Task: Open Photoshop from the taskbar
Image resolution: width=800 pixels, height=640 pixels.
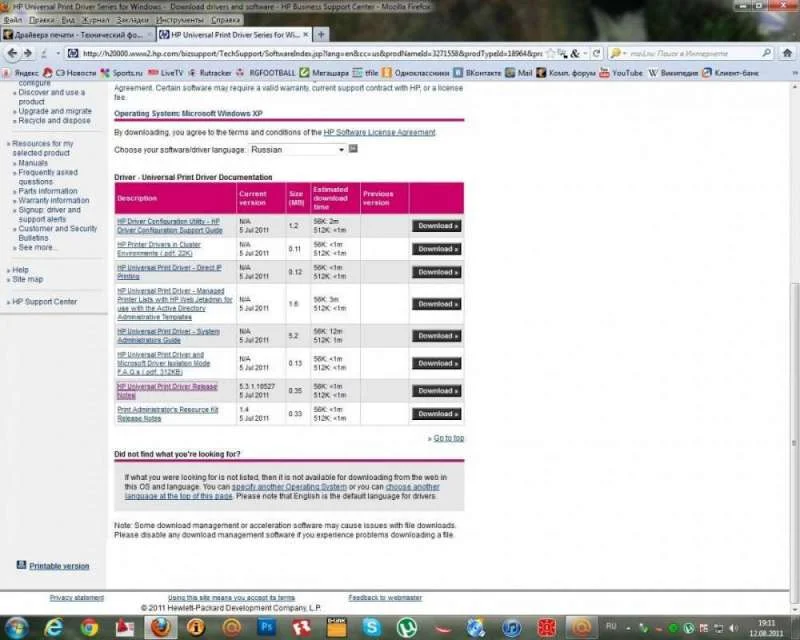Action: (266, 627)
